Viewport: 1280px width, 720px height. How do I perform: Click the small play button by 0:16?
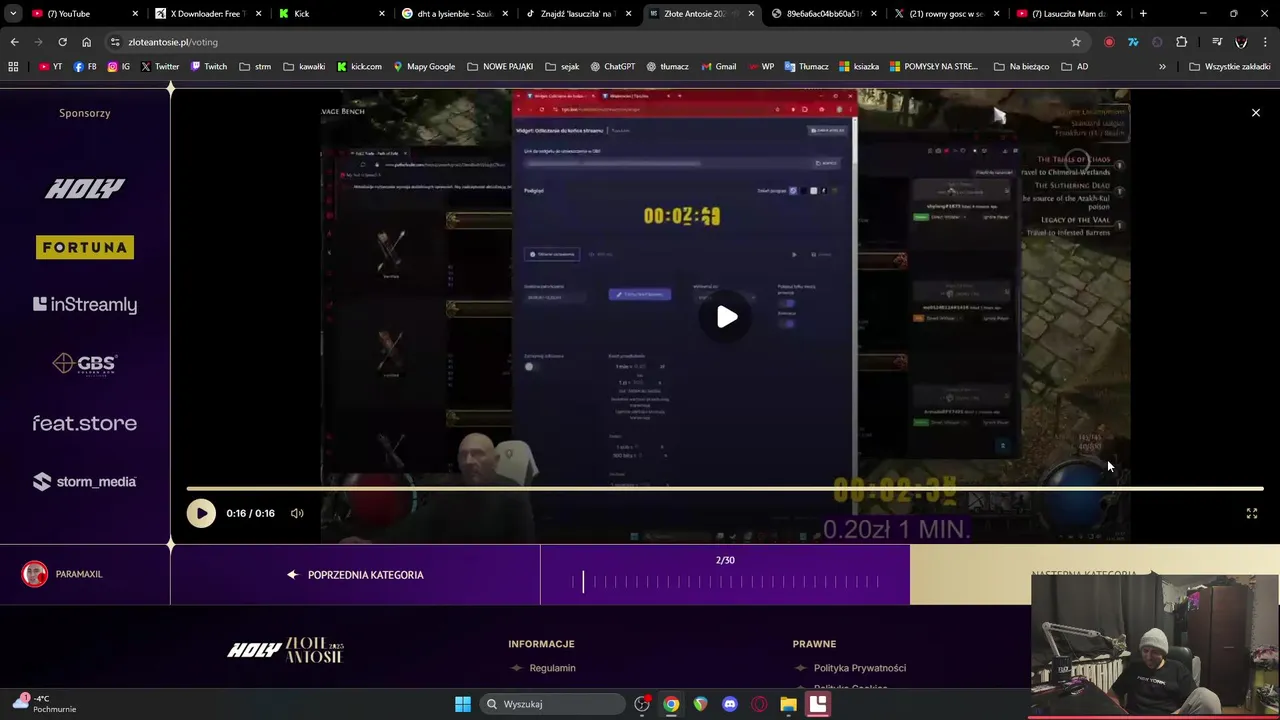point(201,513)
